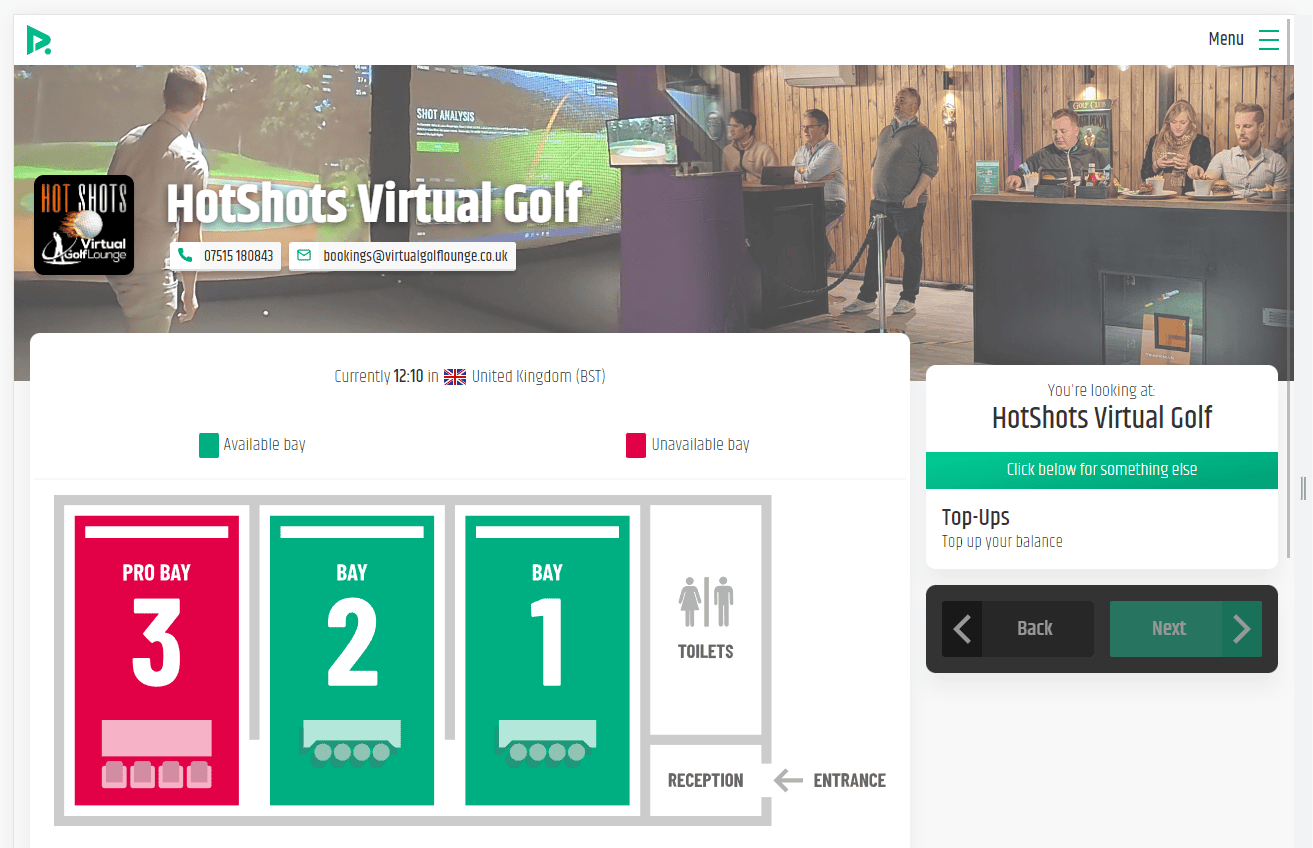Email bookings@virtualgolflounge.co.uk
Image resolution: width=1313 pixels, height=848 pixels.
click(x=403, y=256)
